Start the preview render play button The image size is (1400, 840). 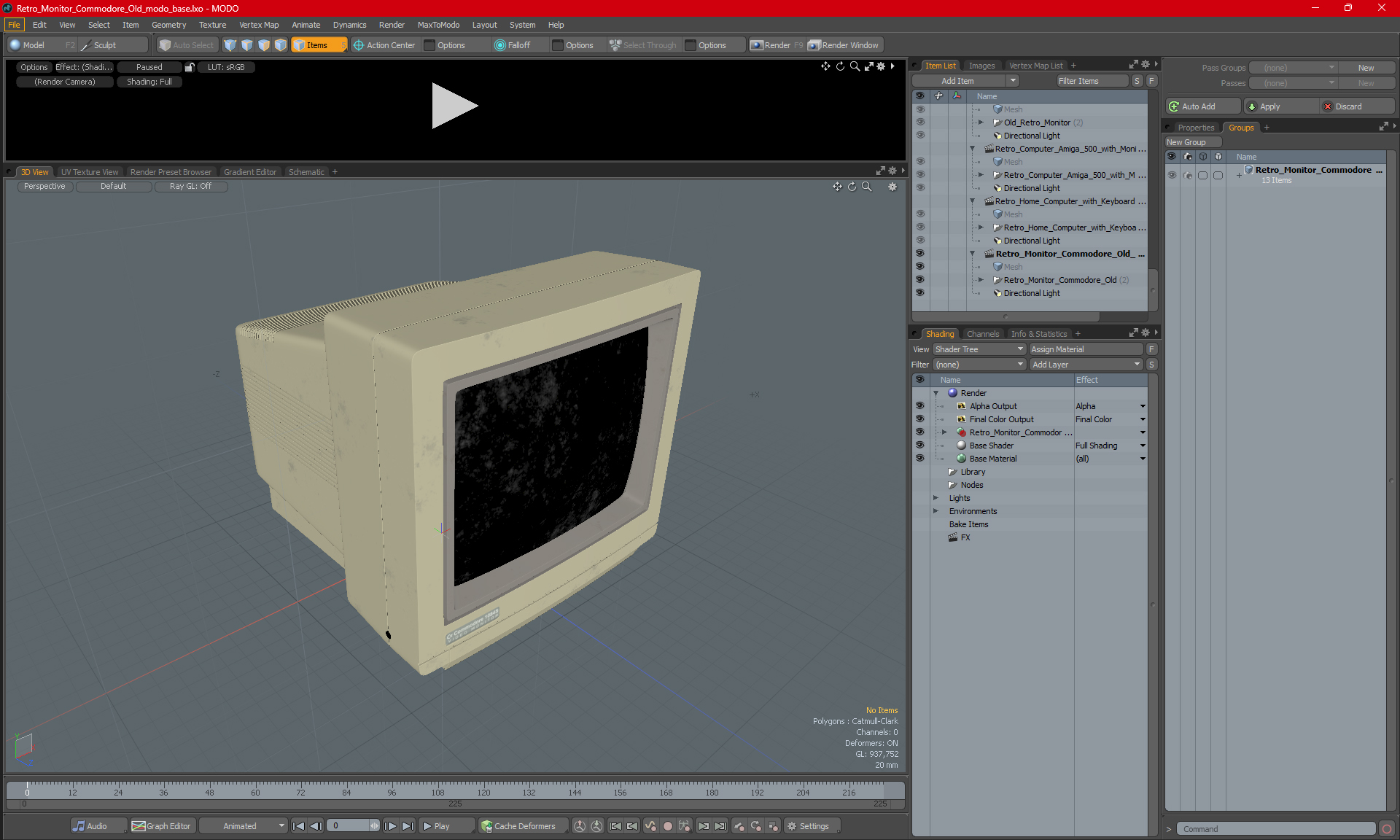(x=454, y=106)
